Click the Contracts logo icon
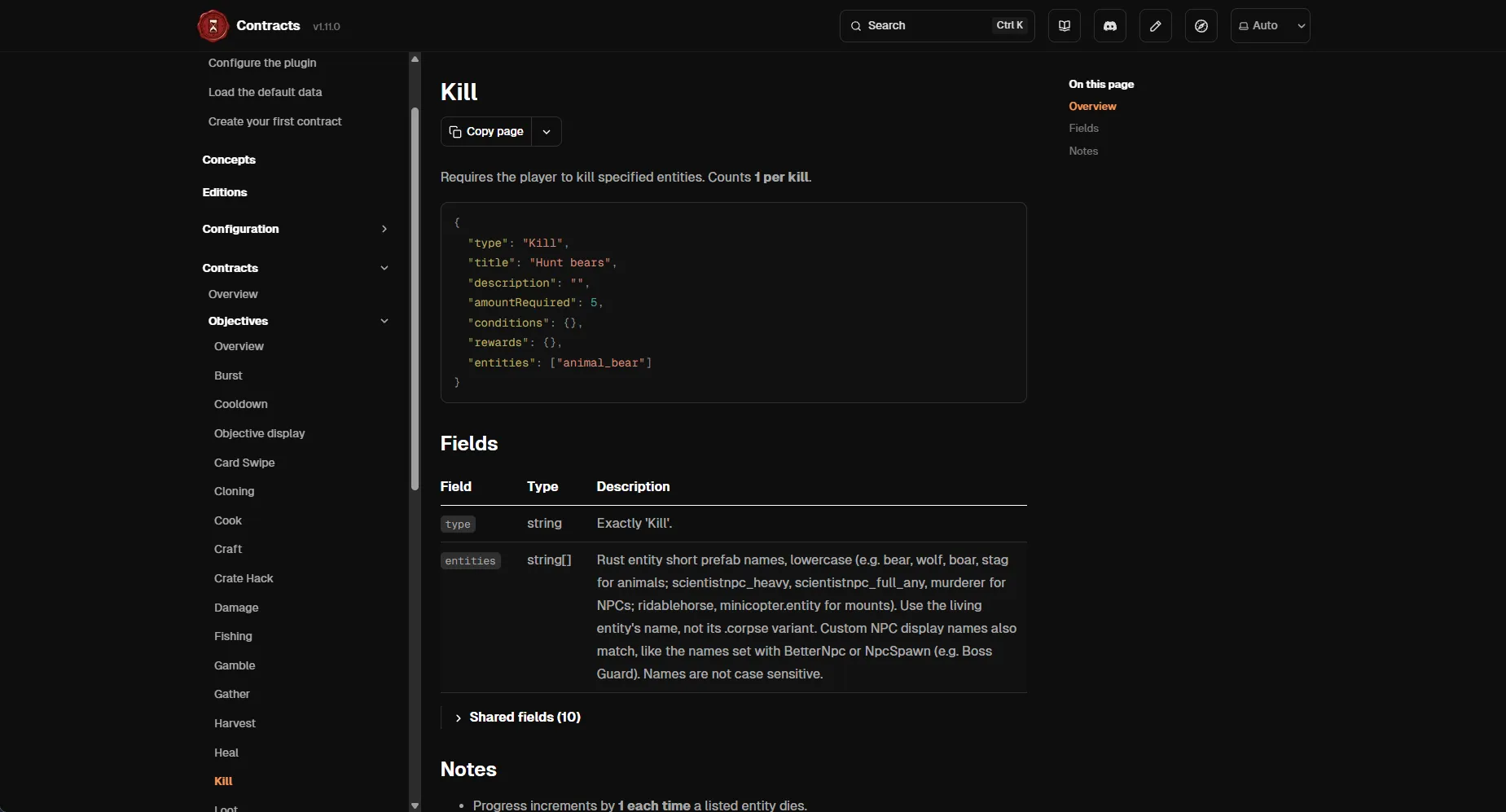The width and height of the screenshot is (1506, 812). [213, 26]
